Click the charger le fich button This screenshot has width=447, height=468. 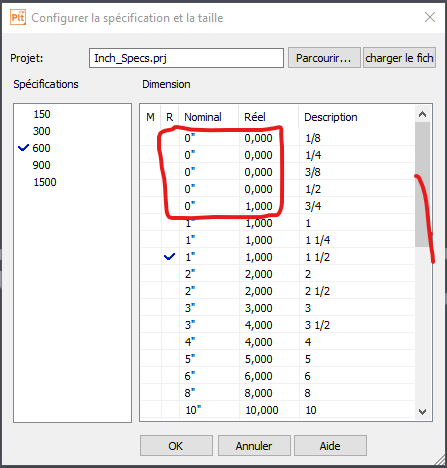tap(399, 58)
